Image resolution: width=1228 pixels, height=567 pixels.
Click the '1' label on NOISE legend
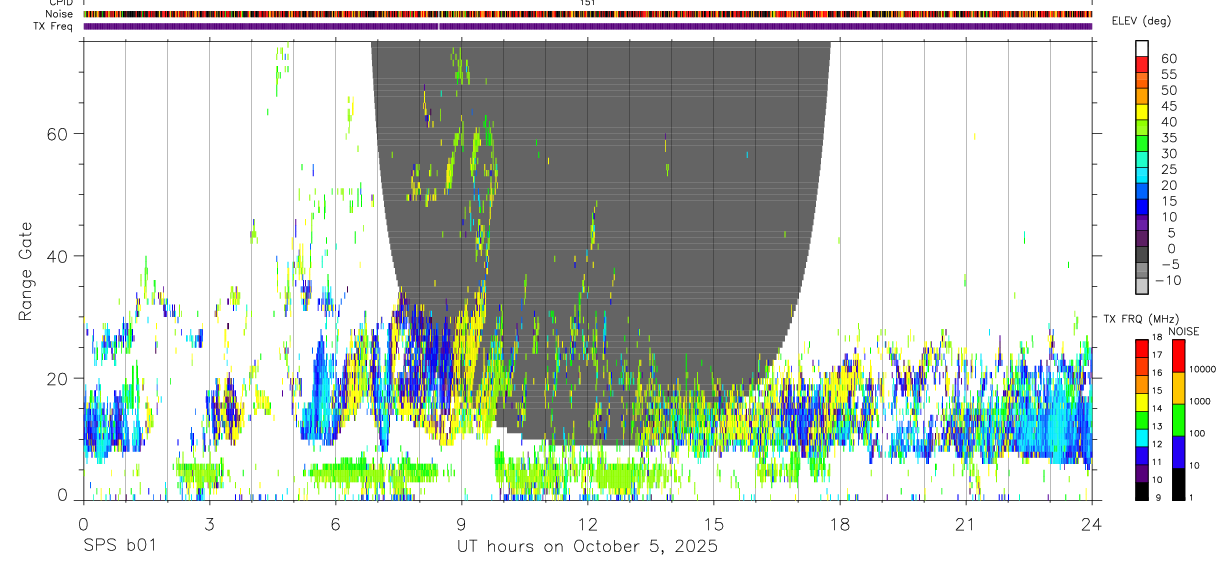[x=1190, y=497]
